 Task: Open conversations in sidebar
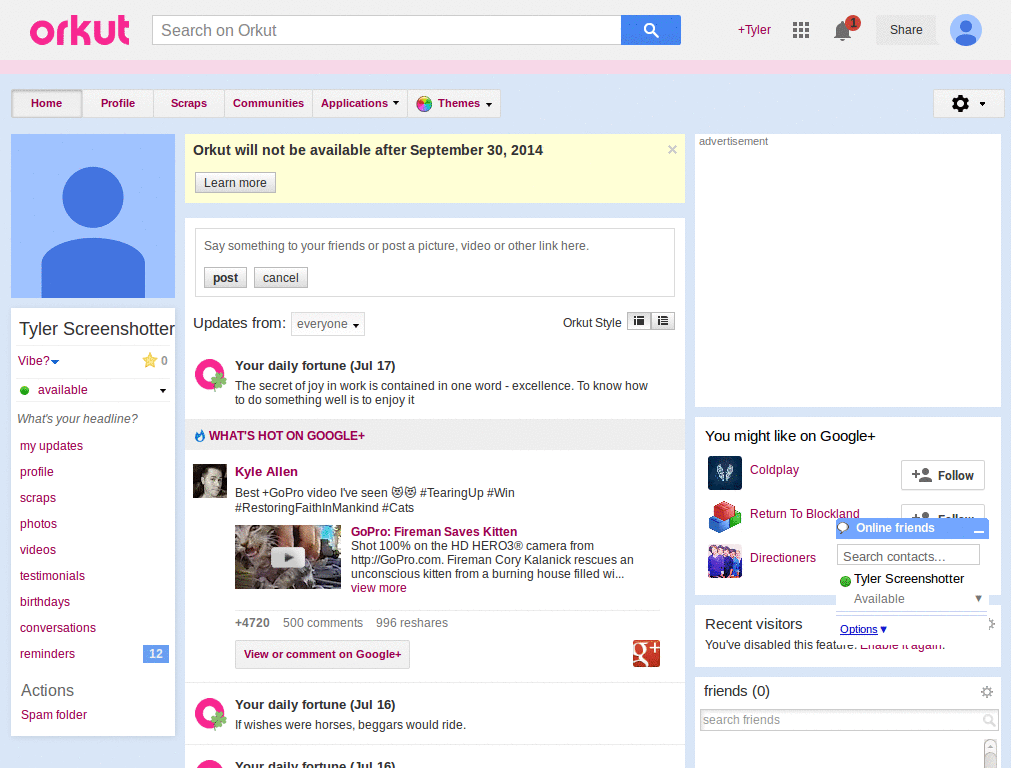click(58, 628)
